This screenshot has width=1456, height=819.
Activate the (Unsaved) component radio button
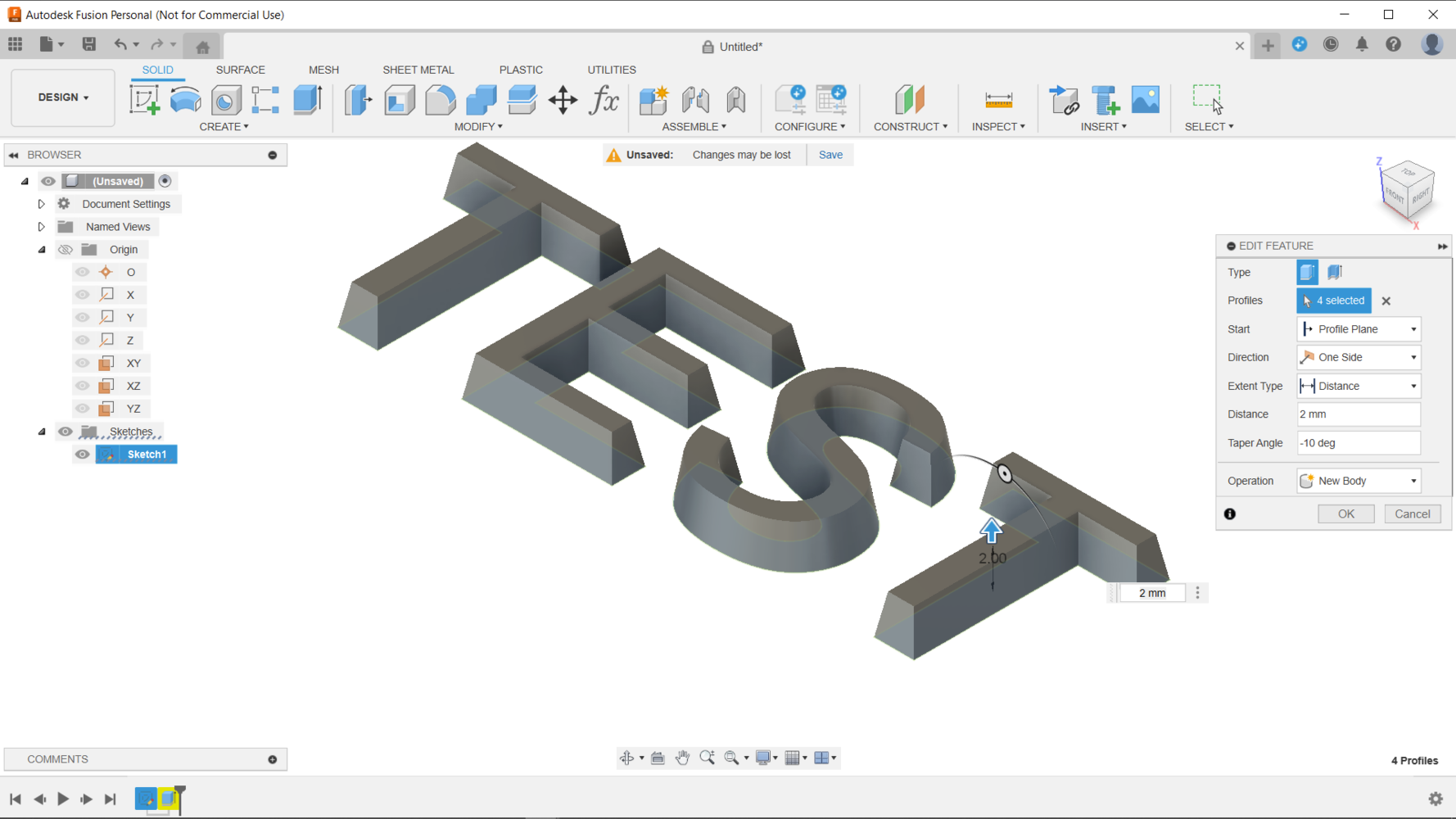coord(165,181)
